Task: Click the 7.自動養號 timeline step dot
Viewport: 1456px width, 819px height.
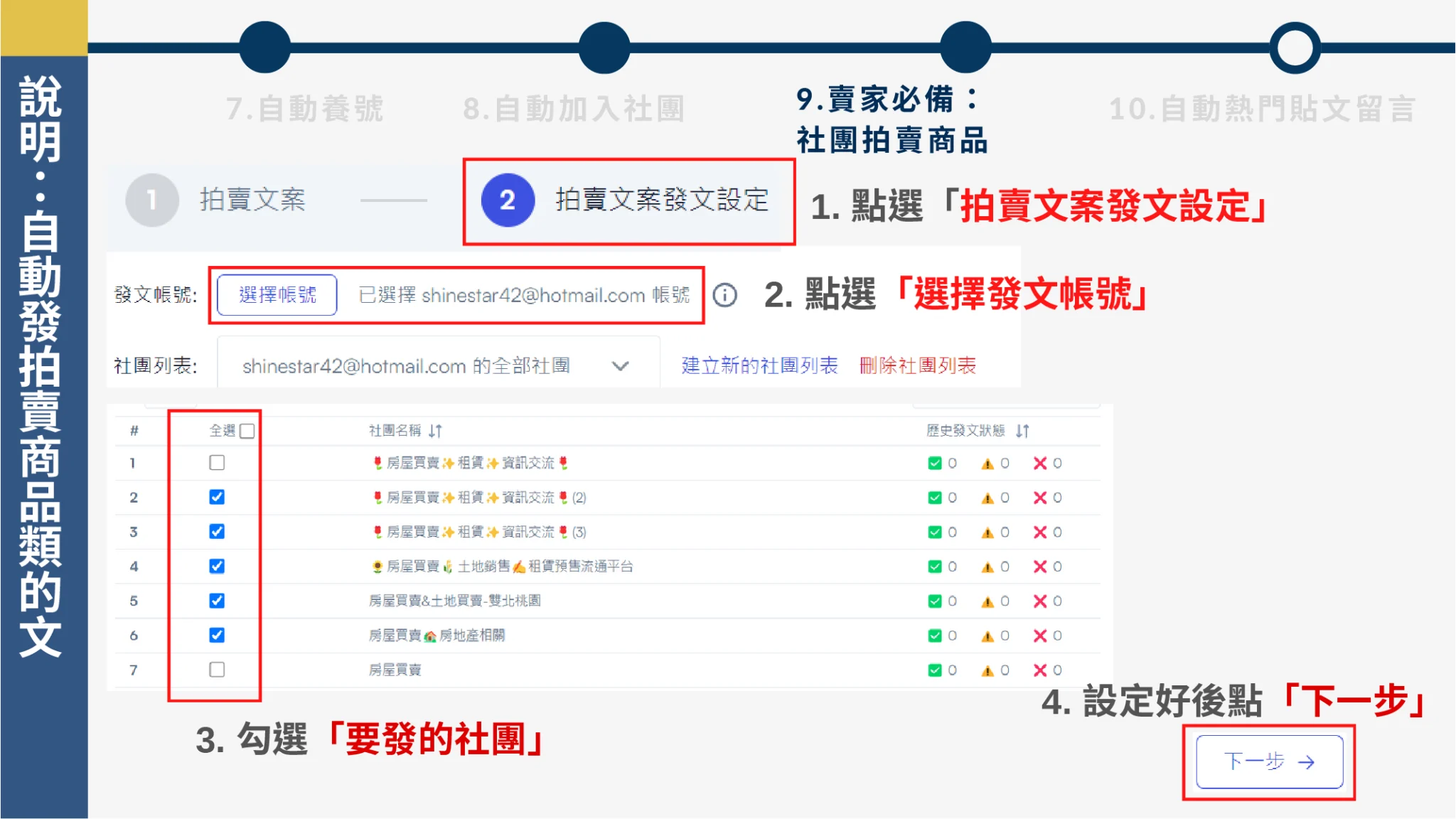Action: 265,48
